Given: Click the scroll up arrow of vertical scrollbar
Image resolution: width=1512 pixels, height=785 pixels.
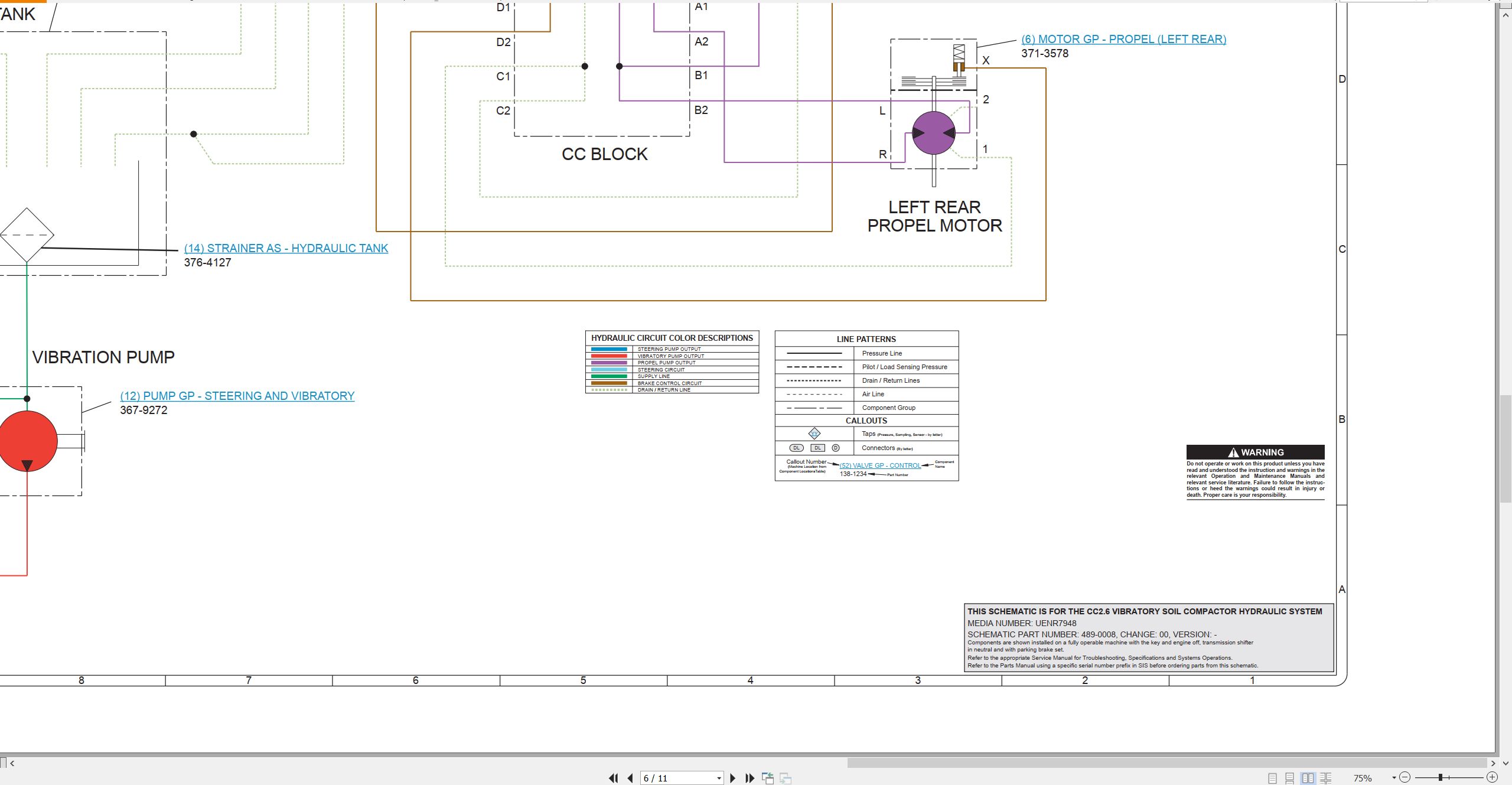Looking at the screenshot, I should tap(1506, 14).
